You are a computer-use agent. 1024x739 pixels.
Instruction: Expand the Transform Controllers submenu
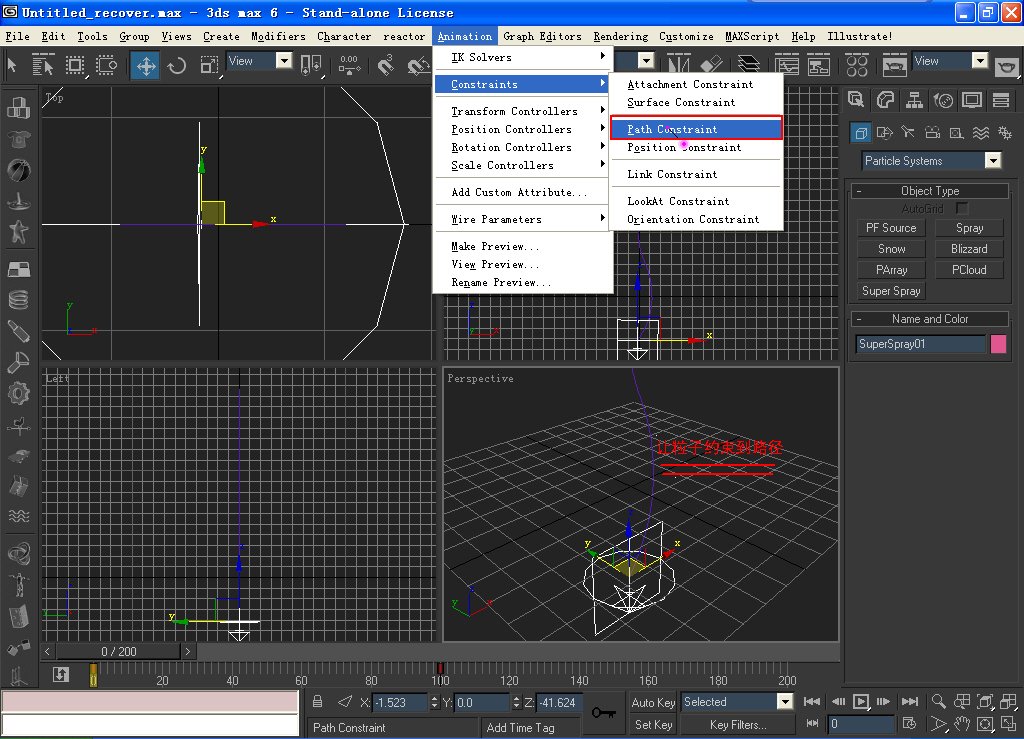coord(523,112)
